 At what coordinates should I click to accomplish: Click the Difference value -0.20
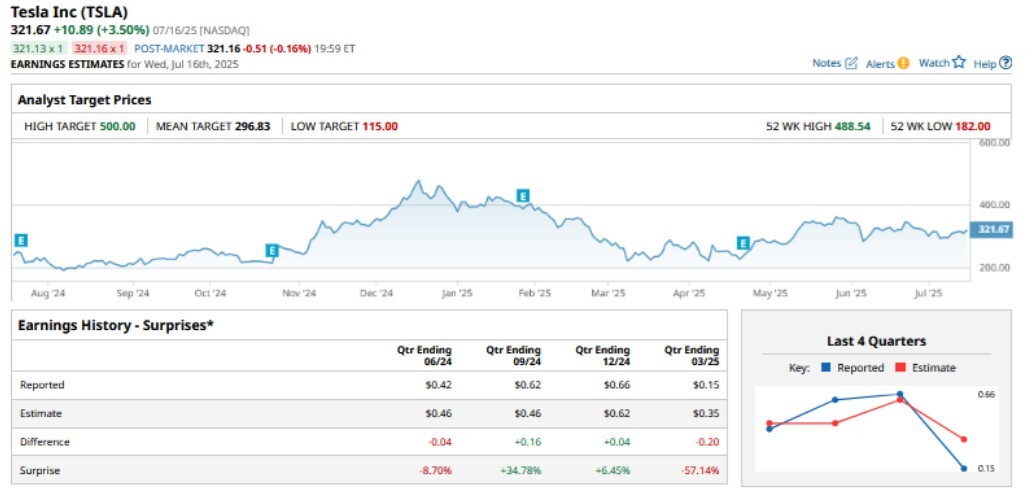(x=708, y=442)
